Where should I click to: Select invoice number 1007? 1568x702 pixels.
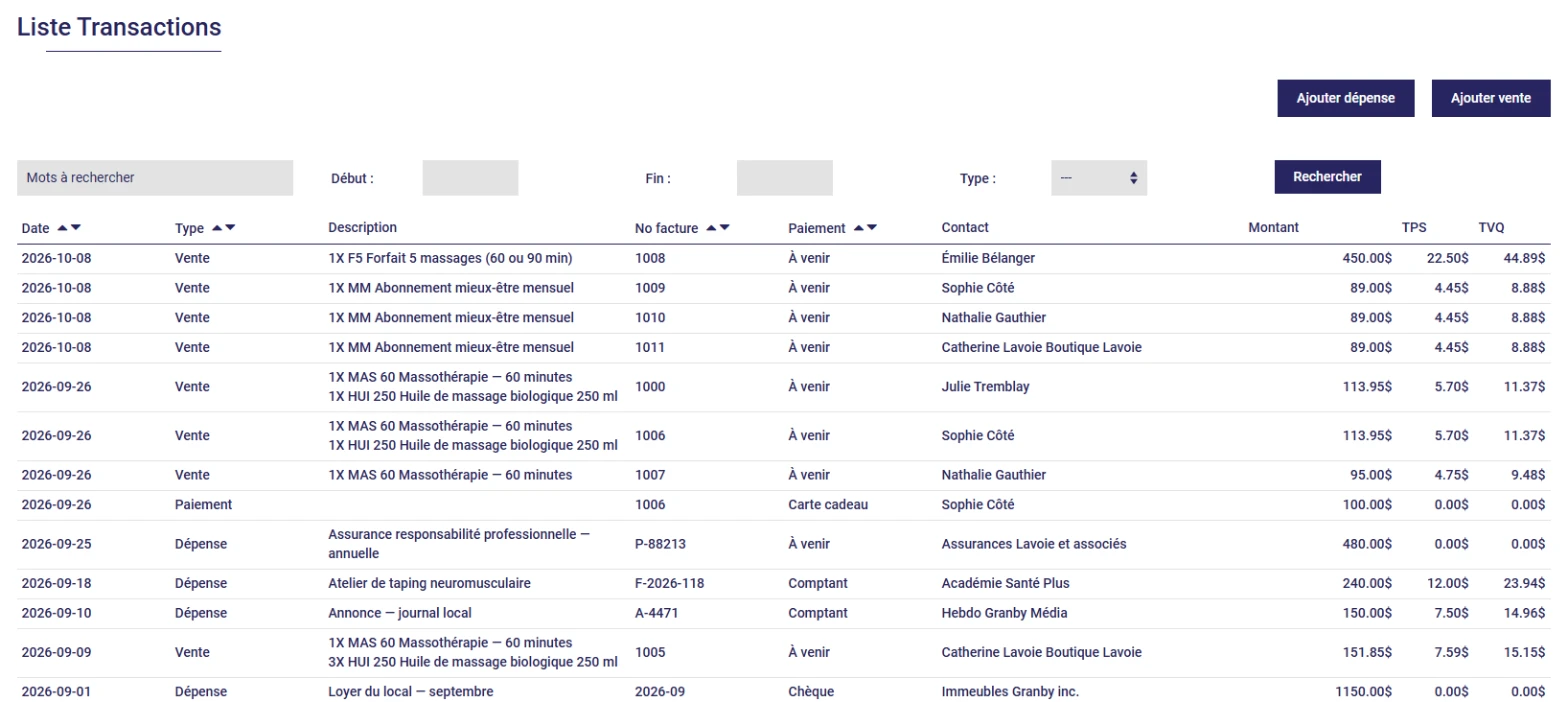[x=650, y=475]
